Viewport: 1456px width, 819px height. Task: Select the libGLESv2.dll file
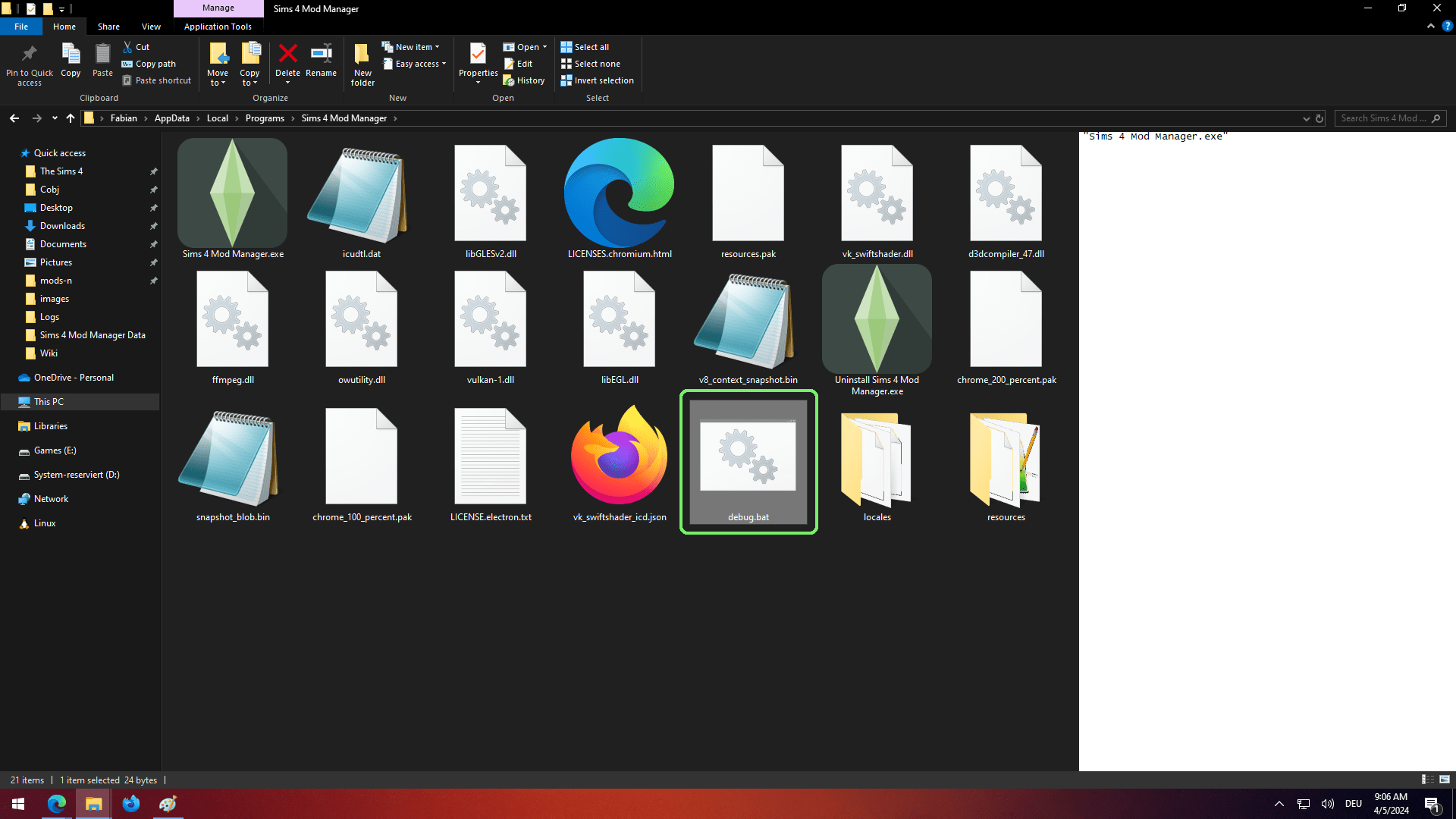point(490,199)
